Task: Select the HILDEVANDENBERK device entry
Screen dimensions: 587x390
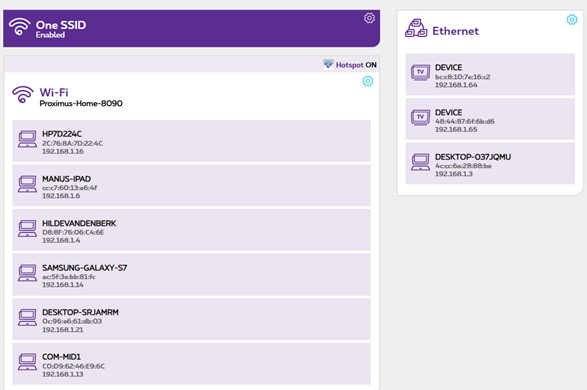Action: pos(192,230)
